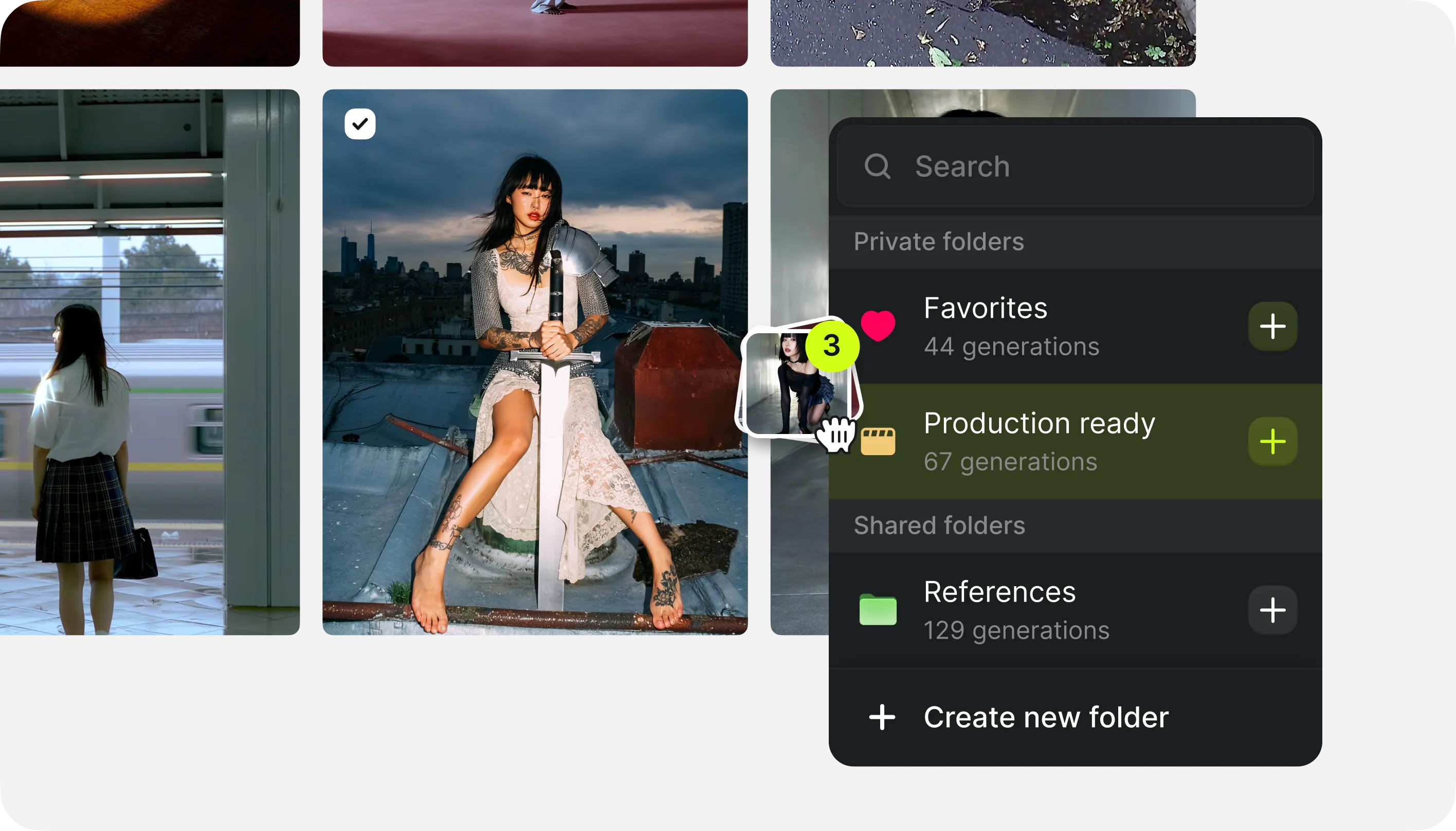Click the plus icon next to Favorites
Image resolution: width=1456 pixels, height=831 pixels.
coord(1273,326)
